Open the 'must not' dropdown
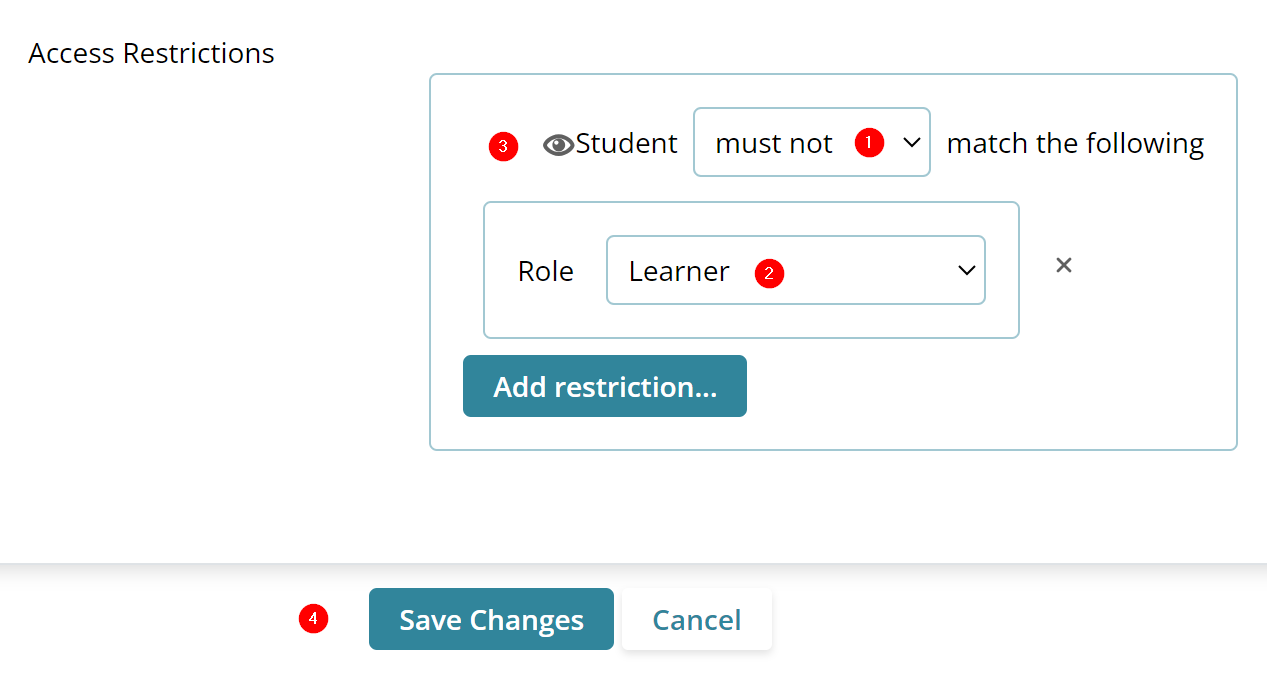 pyautogui.click(x=811, y=143)
